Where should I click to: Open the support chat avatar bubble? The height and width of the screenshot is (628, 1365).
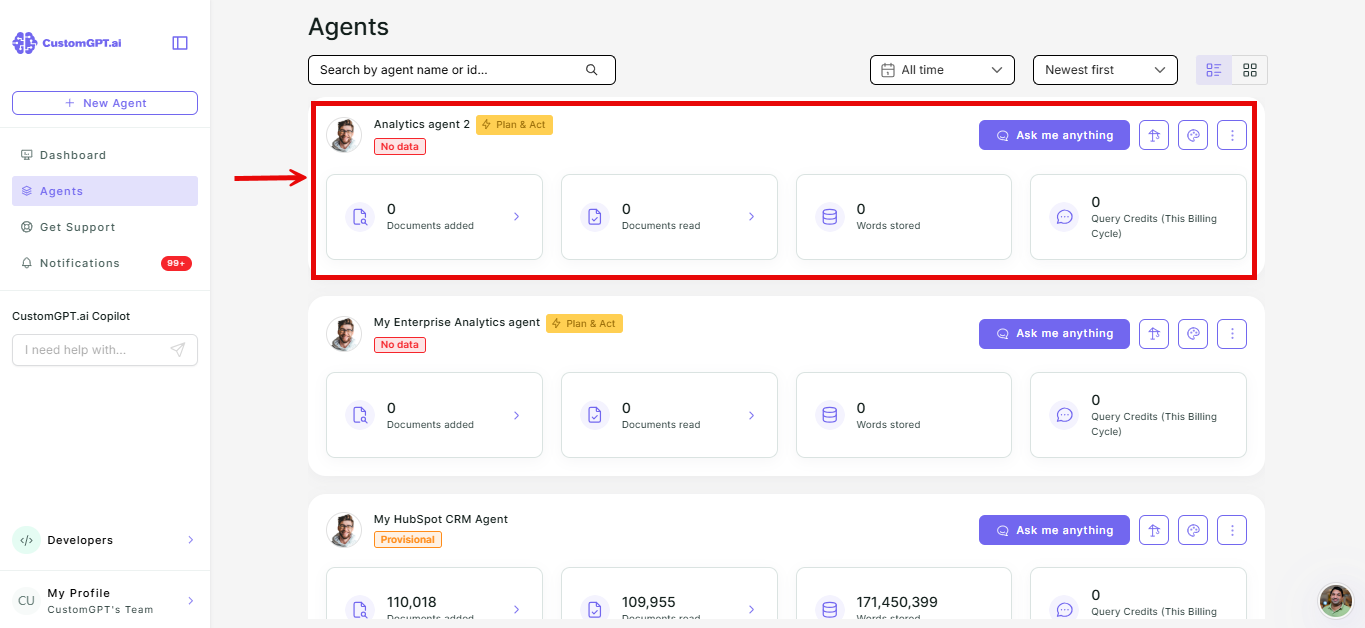[1336, 600]
